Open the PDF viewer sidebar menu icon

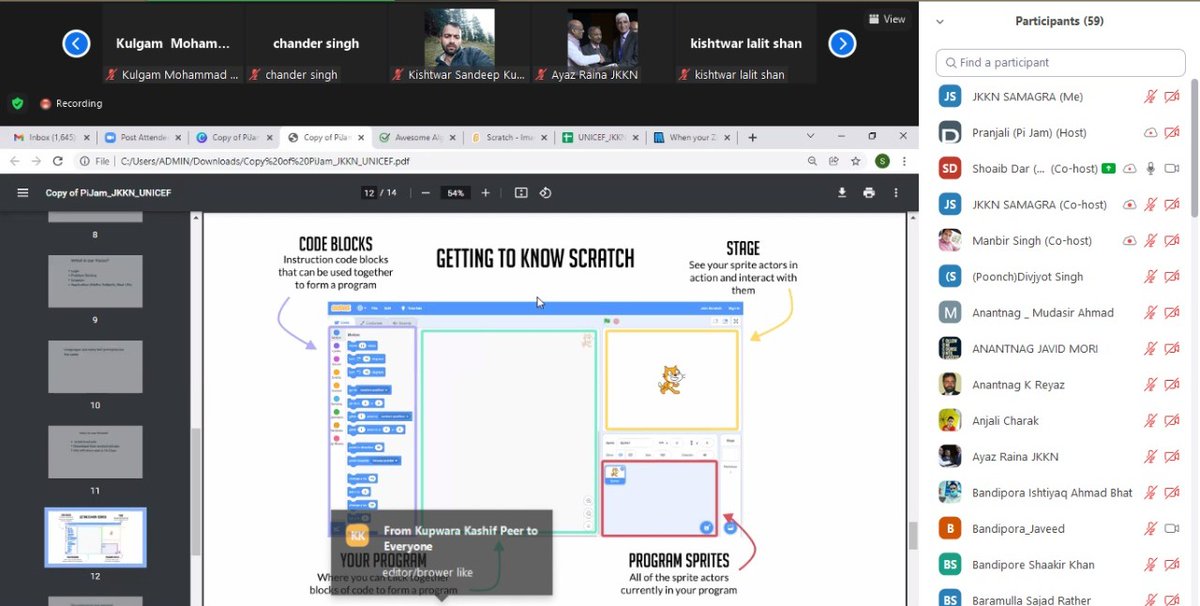point(22,193)
